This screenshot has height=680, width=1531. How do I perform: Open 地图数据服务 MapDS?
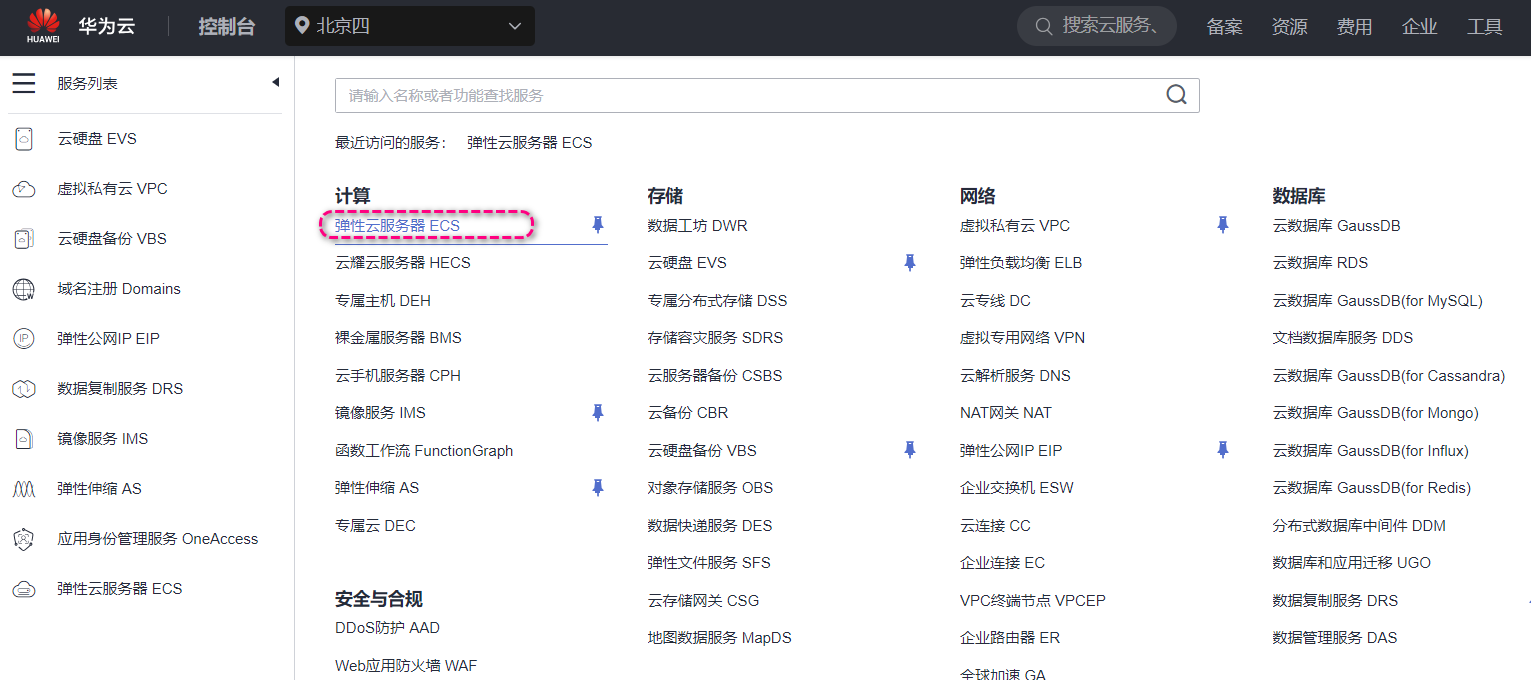[x=719, y=638]
